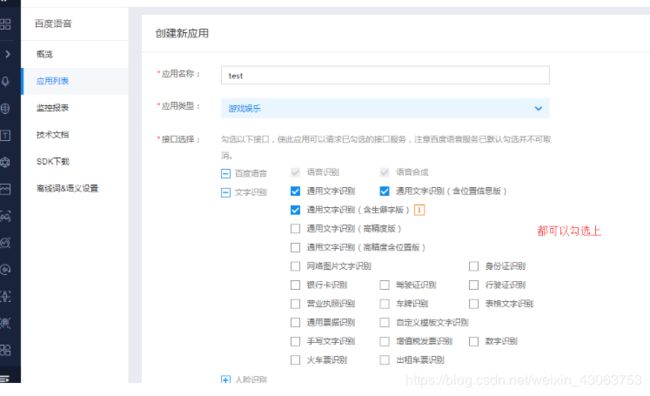Screen dimensions: 650x396
Task: Enable 通用文字识别（高精度版） checkbox
Action: tap(295, 228)
